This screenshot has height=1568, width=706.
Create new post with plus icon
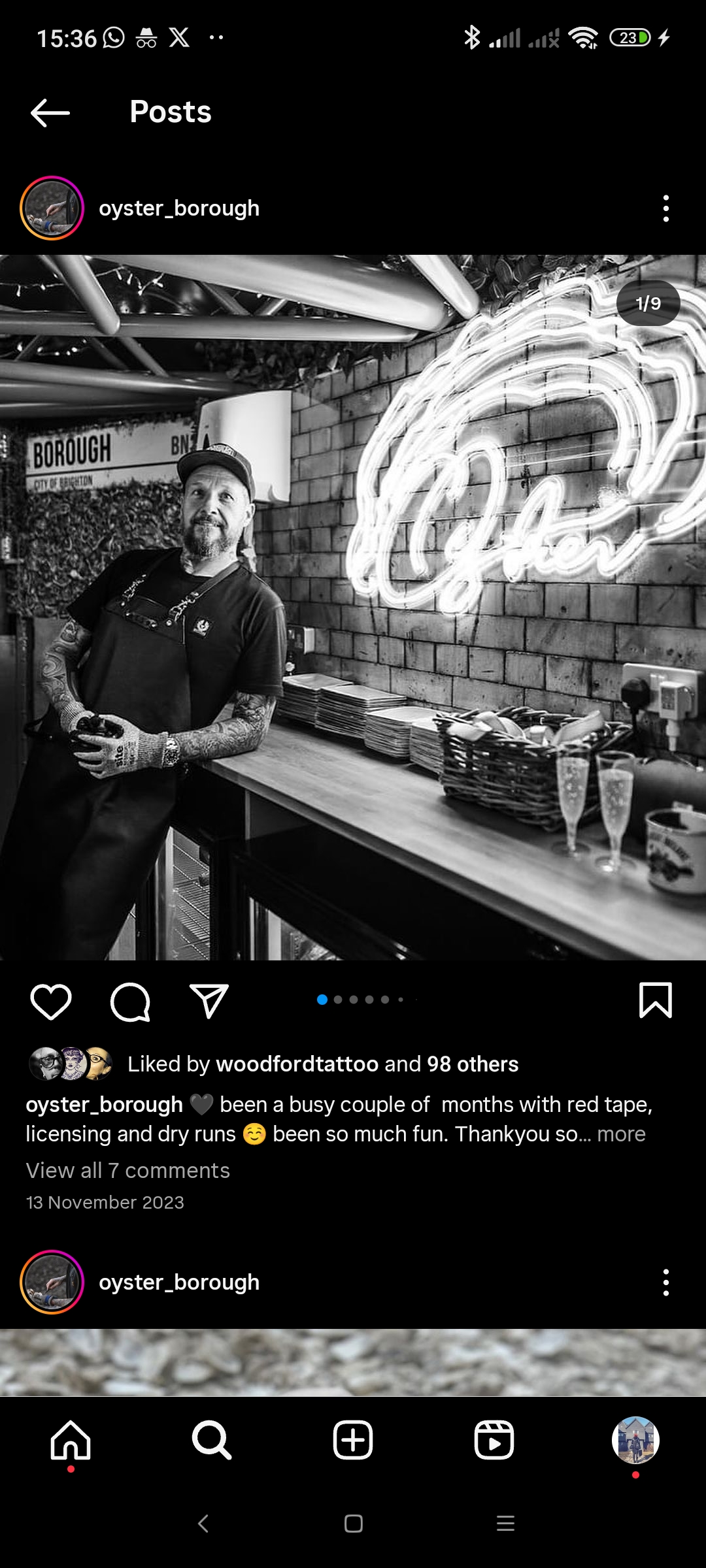click(353, 1440)
